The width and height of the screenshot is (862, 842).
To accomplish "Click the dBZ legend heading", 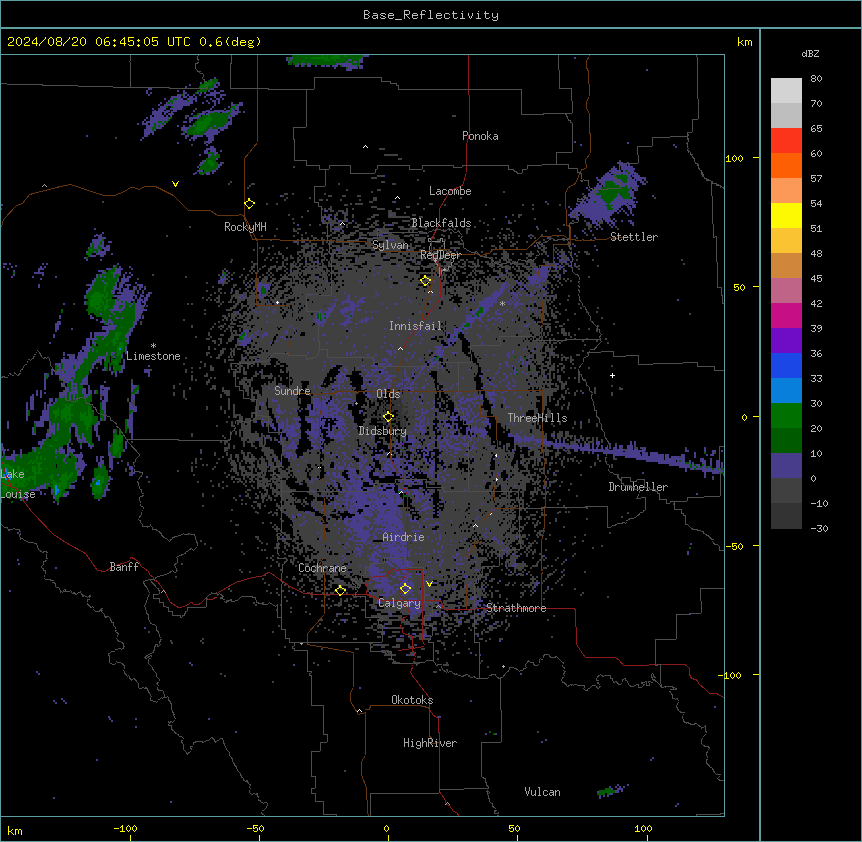I will [x=810, y=54].
